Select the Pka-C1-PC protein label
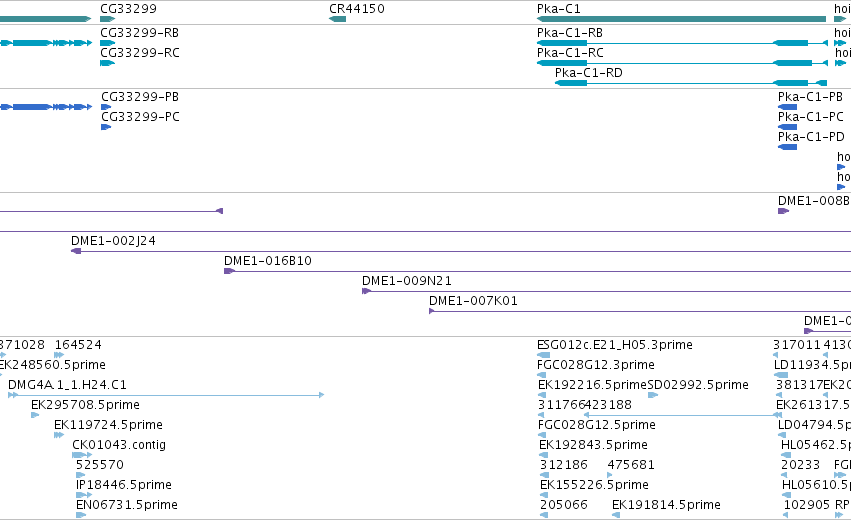 [x=810, y=117]
